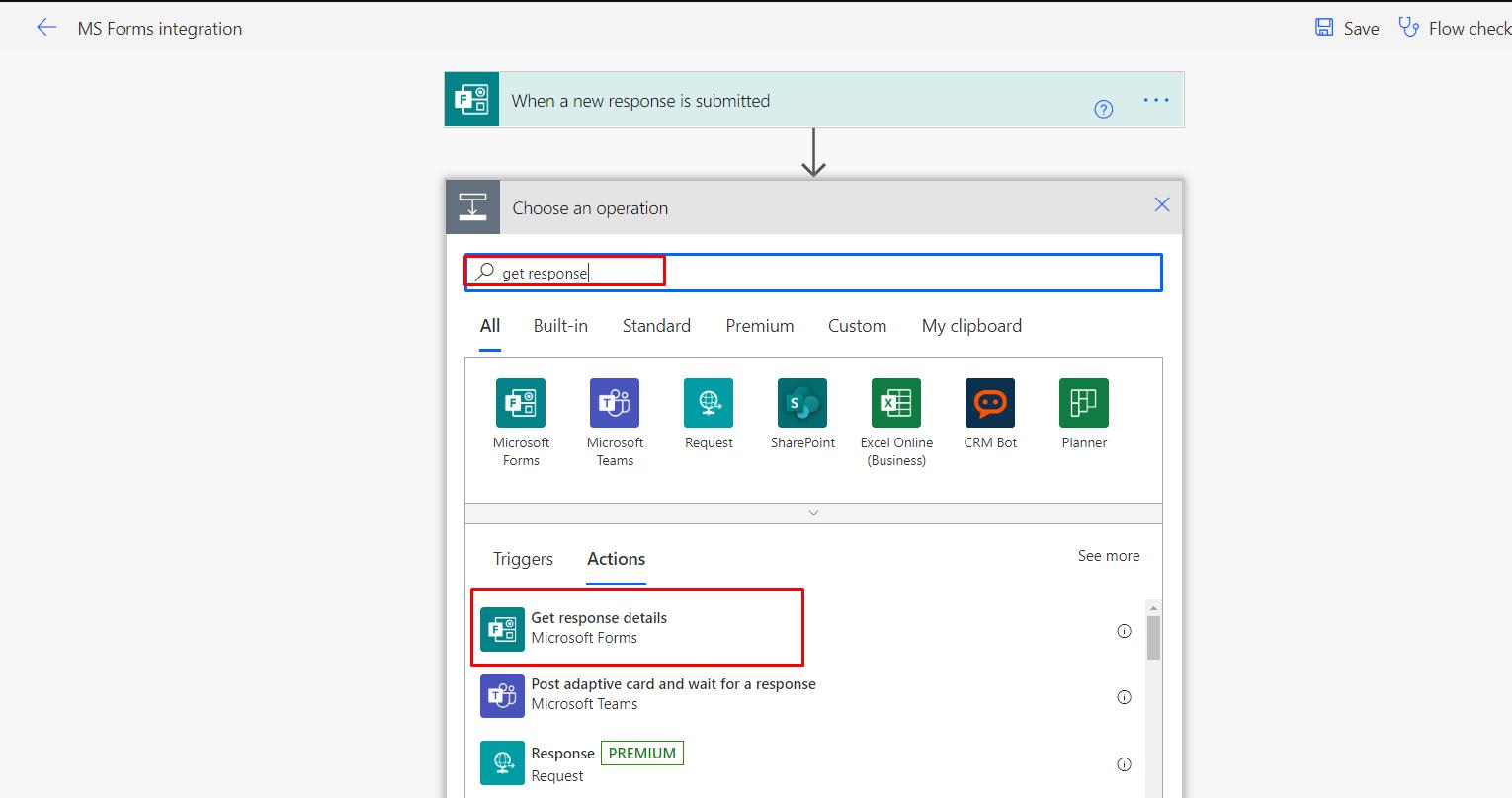
Task: Open help for the trigger step
Action: (x=1104, y=109)
